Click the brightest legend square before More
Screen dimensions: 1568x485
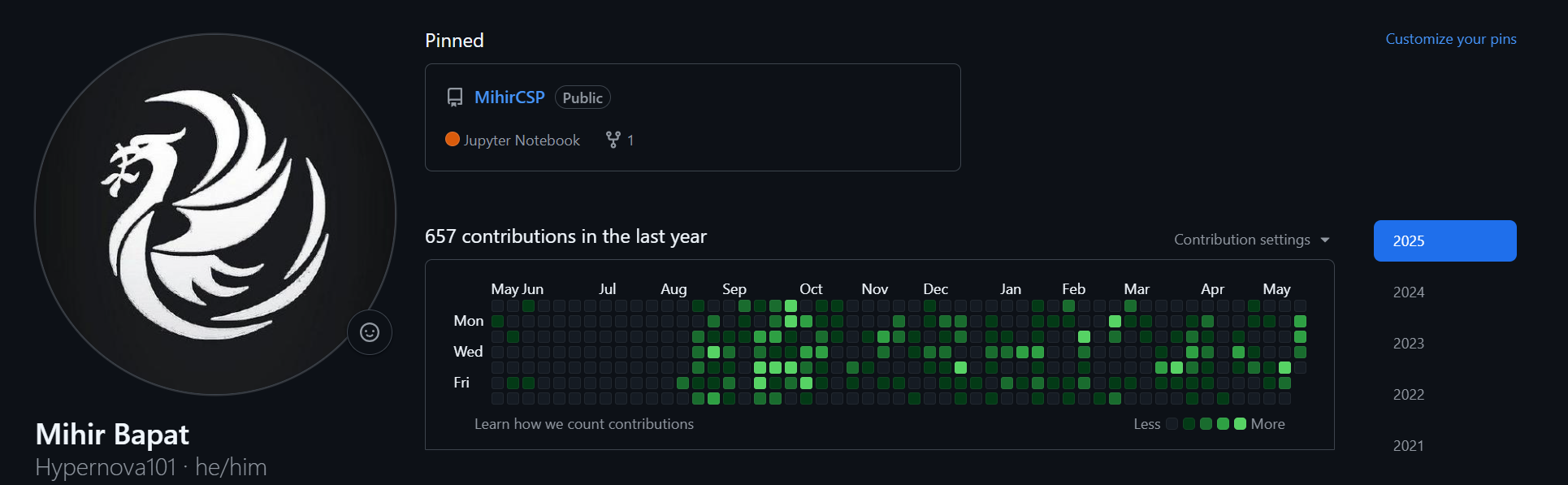point(1240,423)
